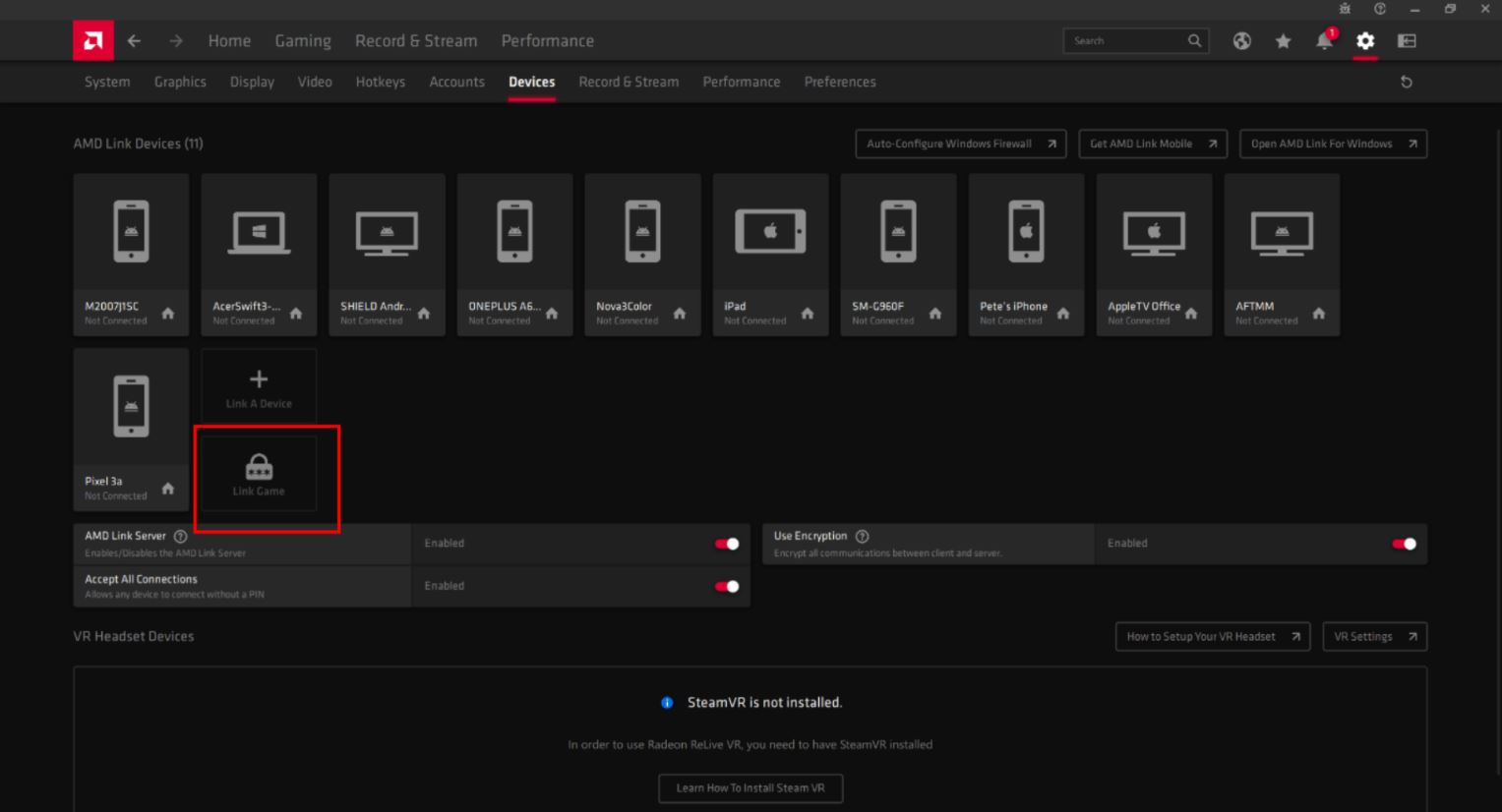
Task: Open settings gear icon
Action: tap(1365, 41)
